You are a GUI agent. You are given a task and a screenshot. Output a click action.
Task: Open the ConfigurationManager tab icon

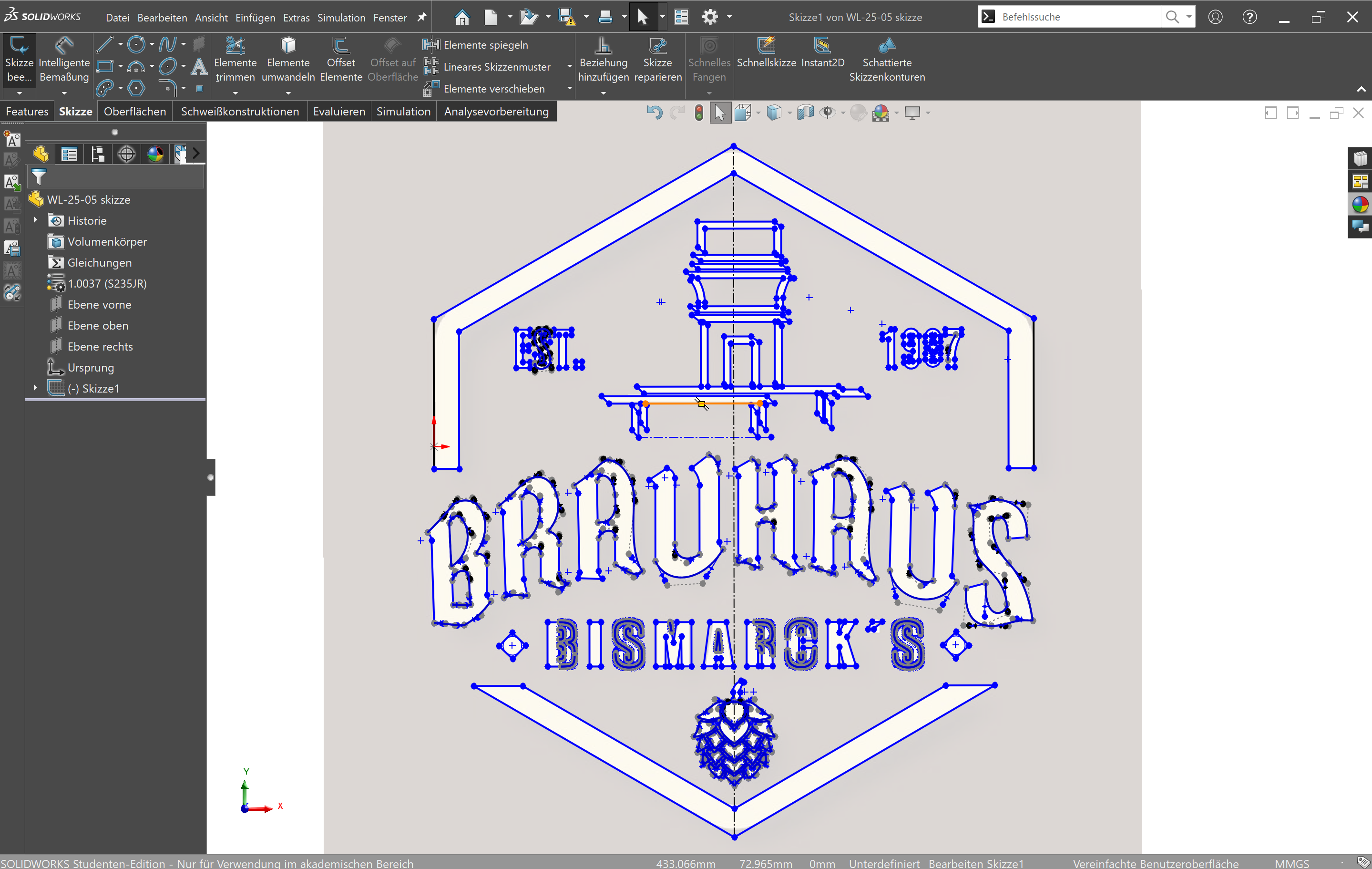(98, 154)
